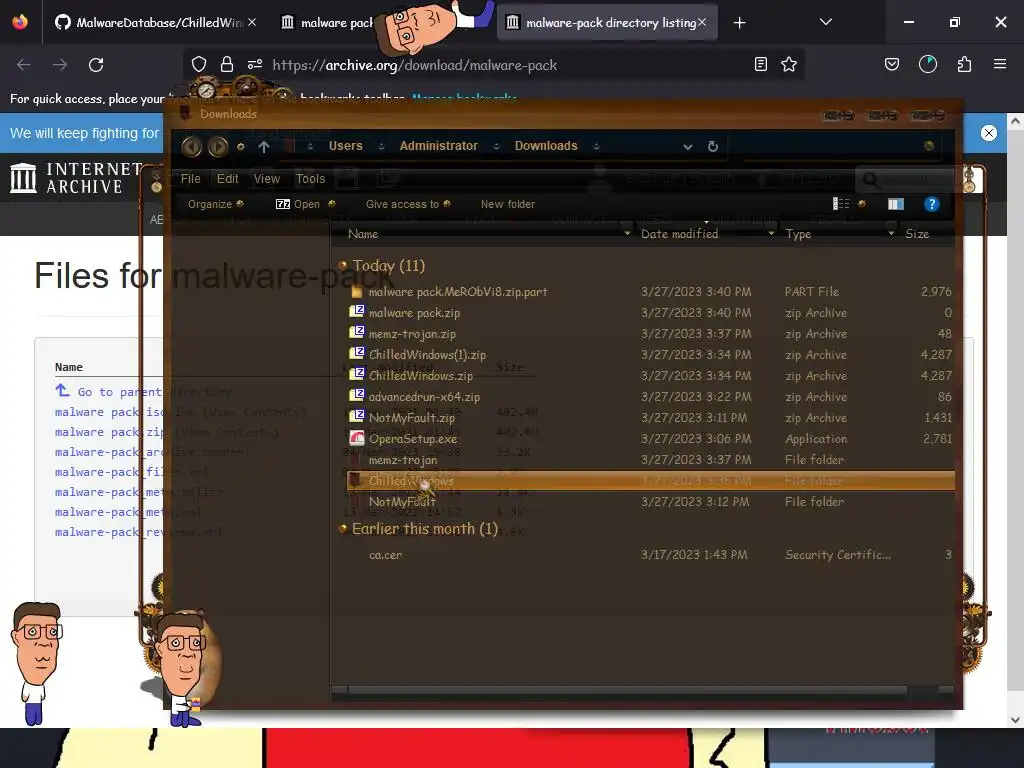The height and width of the screenshot is (768, 1024).
Task: Go back in the Firefox browser
Action: point(24,65)
